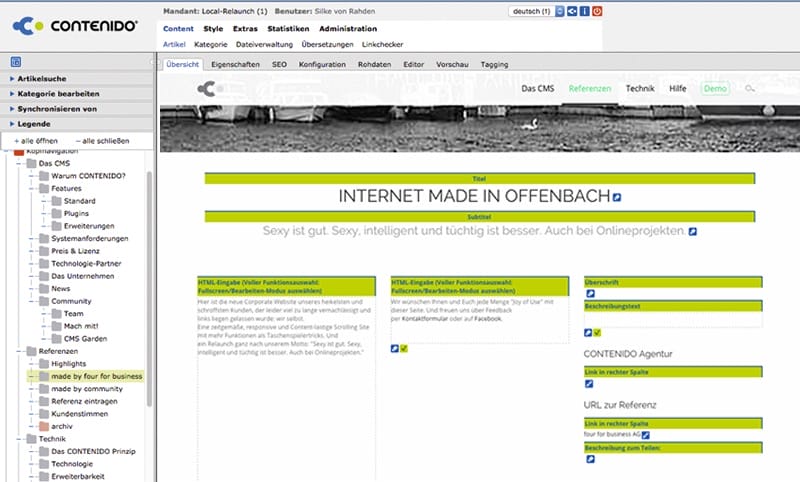Screen dimensions: 800x482
Task: Click edit icon under the Überschrift field
Action: pos(590,293)
